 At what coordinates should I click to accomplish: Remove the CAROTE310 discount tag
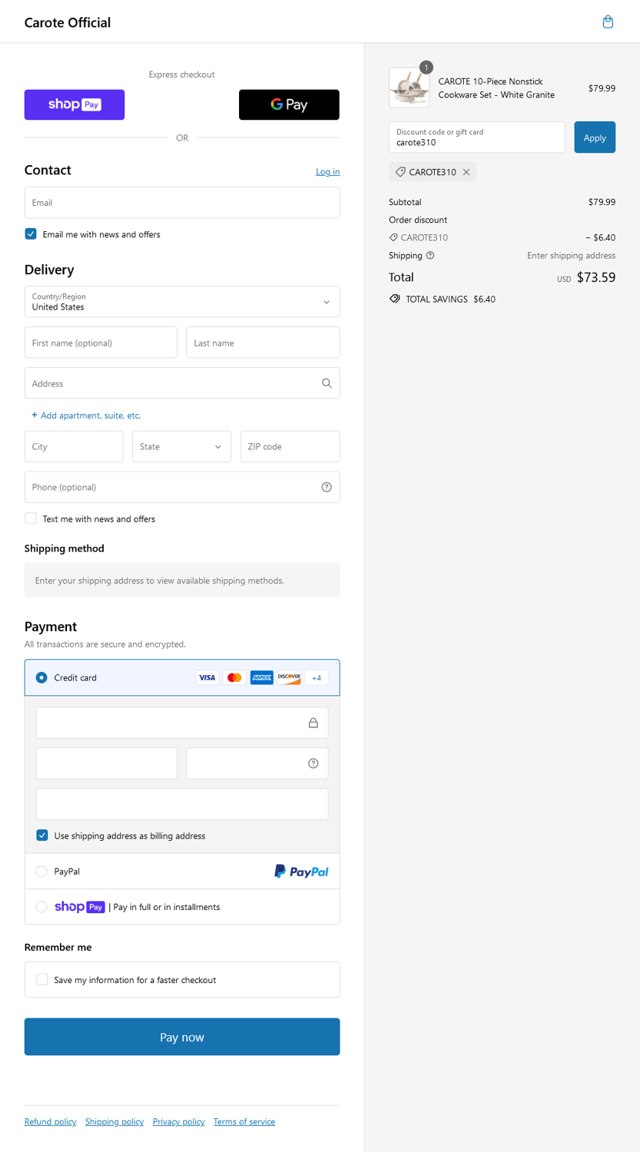466,172
